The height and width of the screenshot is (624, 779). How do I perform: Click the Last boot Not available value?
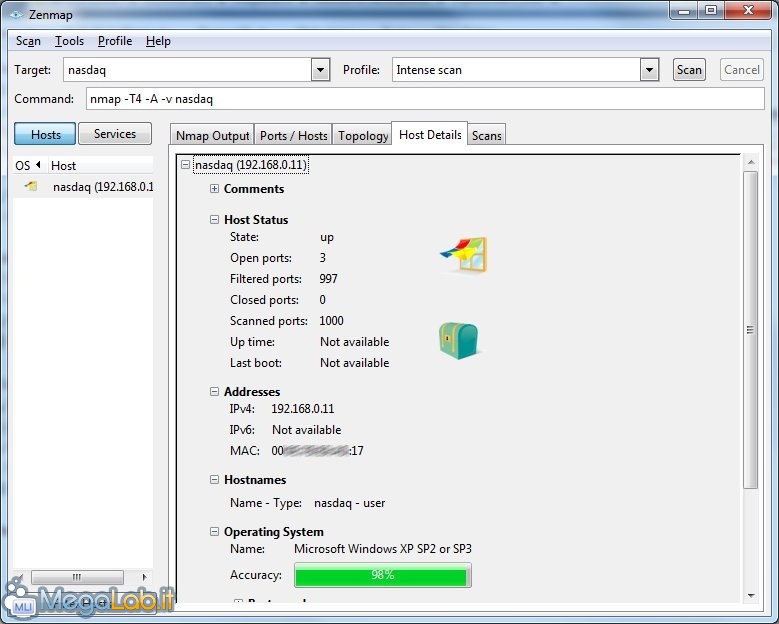click(x=355, y=363)
